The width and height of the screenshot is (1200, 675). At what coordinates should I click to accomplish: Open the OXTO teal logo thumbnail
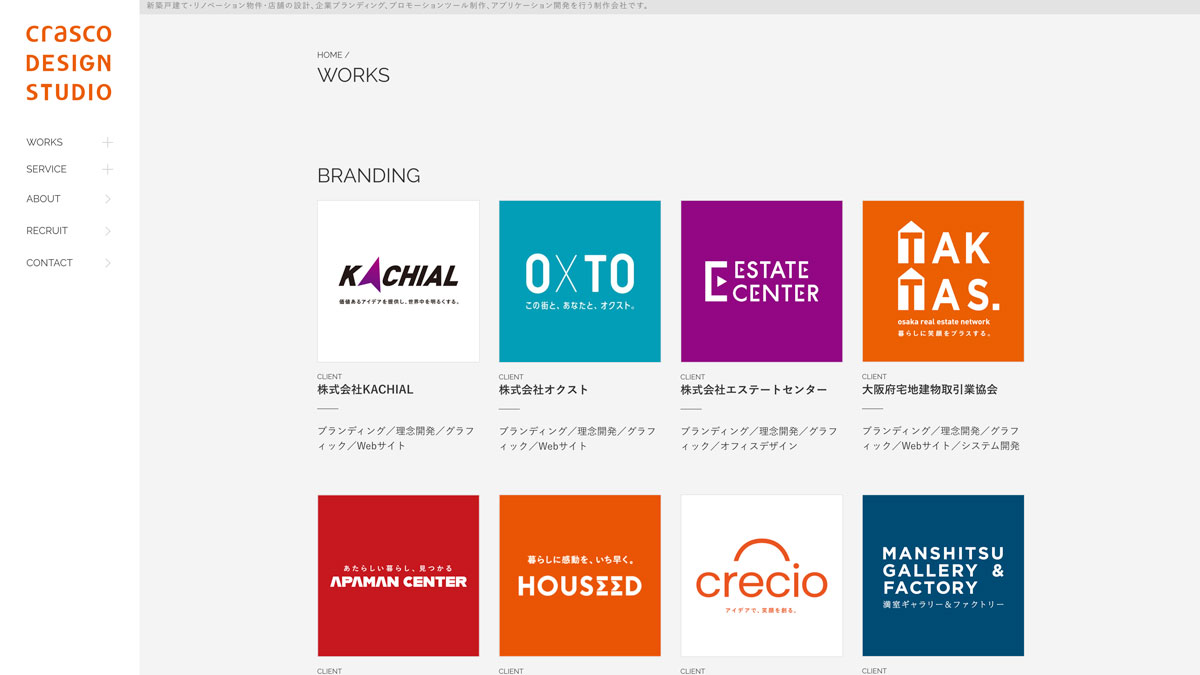tap(580, 281)
